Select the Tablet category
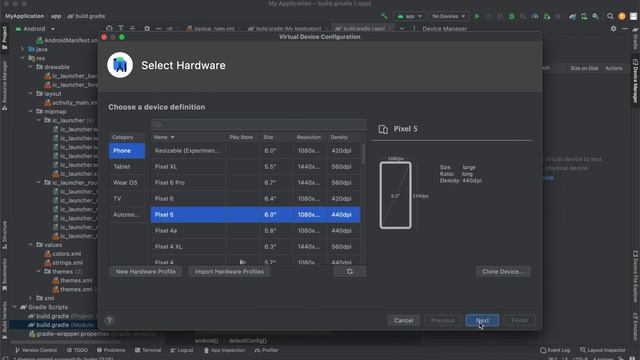The image size is (640, 360). (127, 167)
